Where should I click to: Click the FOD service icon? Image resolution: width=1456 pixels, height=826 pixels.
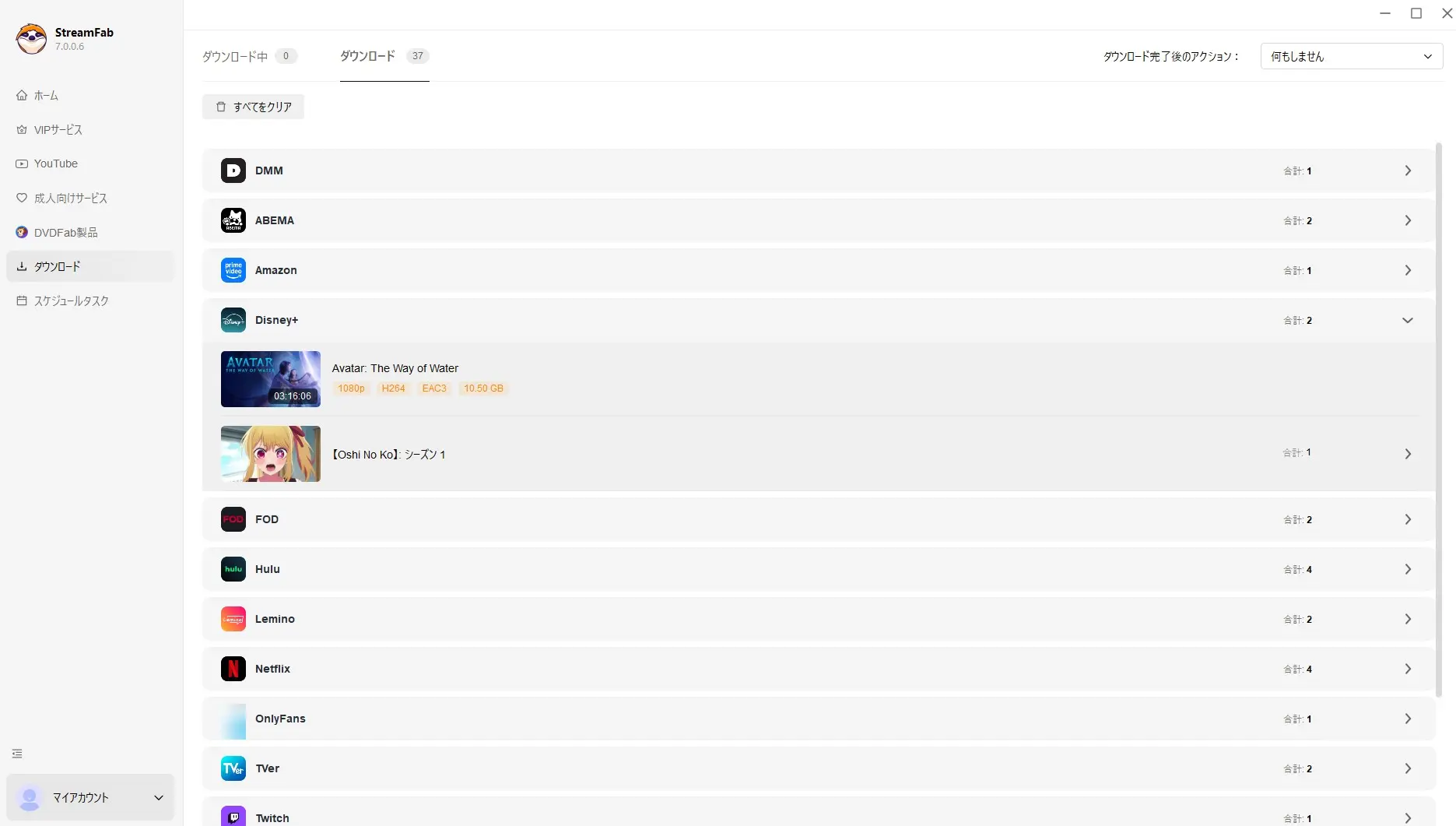point(233,519)
